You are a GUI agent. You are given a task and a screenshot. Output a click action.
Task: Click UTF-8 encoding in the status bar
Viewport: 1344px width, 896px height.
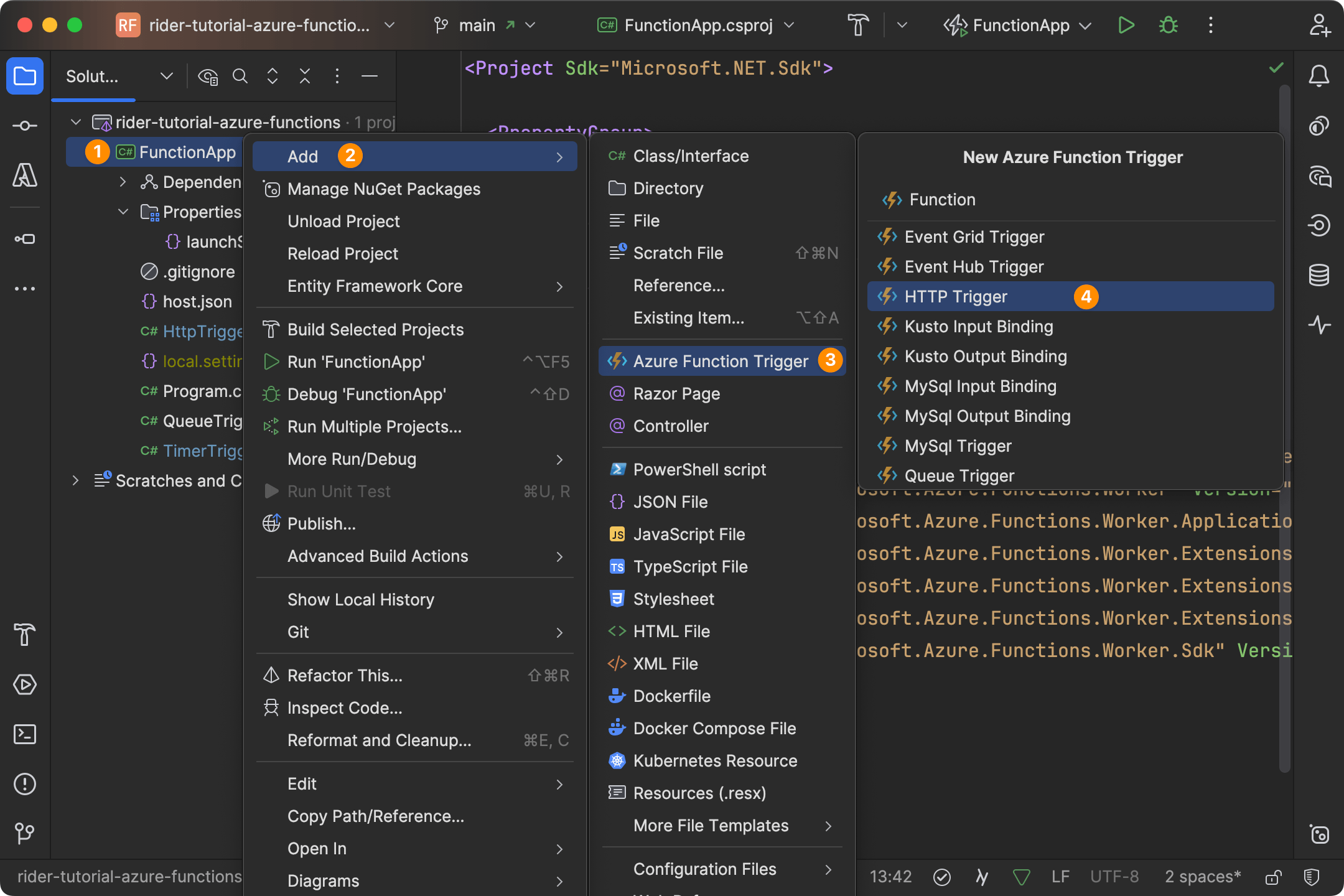coord(1113,877)
